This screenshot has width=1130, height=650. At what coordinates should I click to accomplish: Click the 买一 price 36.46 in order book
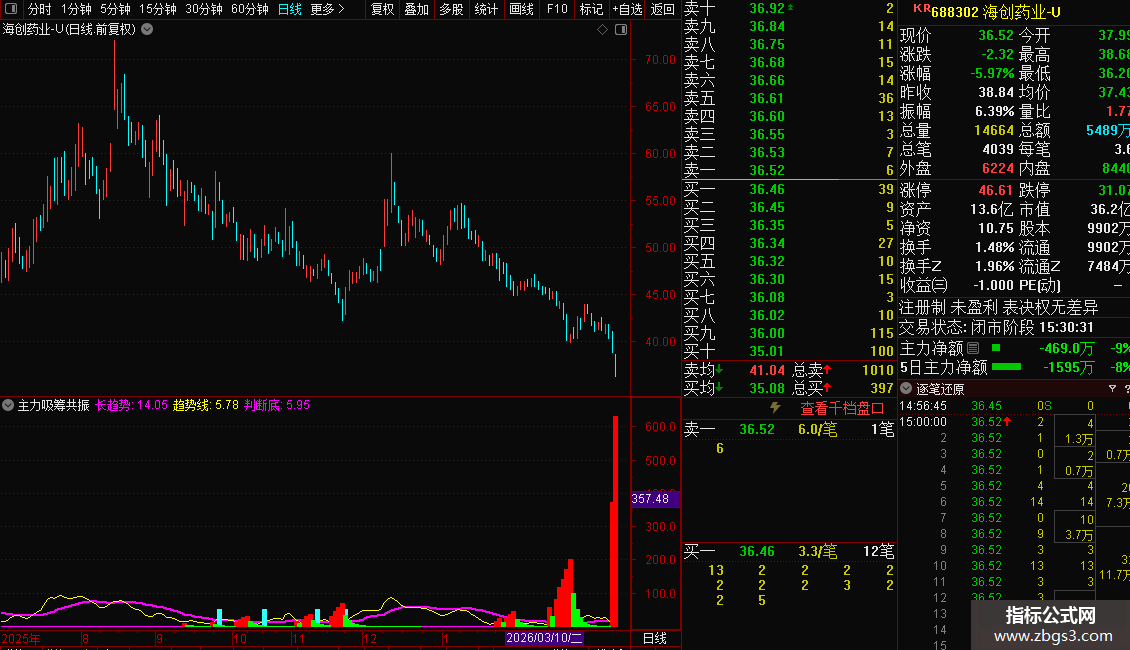pyautogui.click(x=767, y=189)
